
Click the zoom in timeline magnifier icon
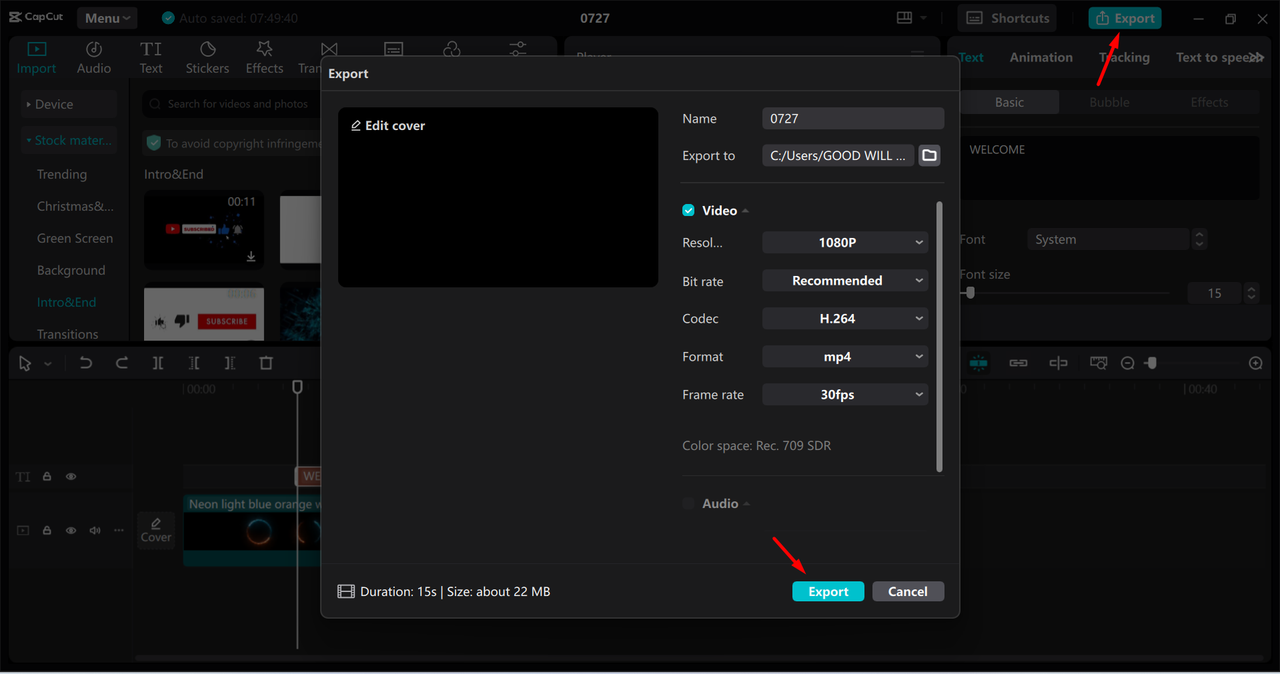click(1256, 363)
